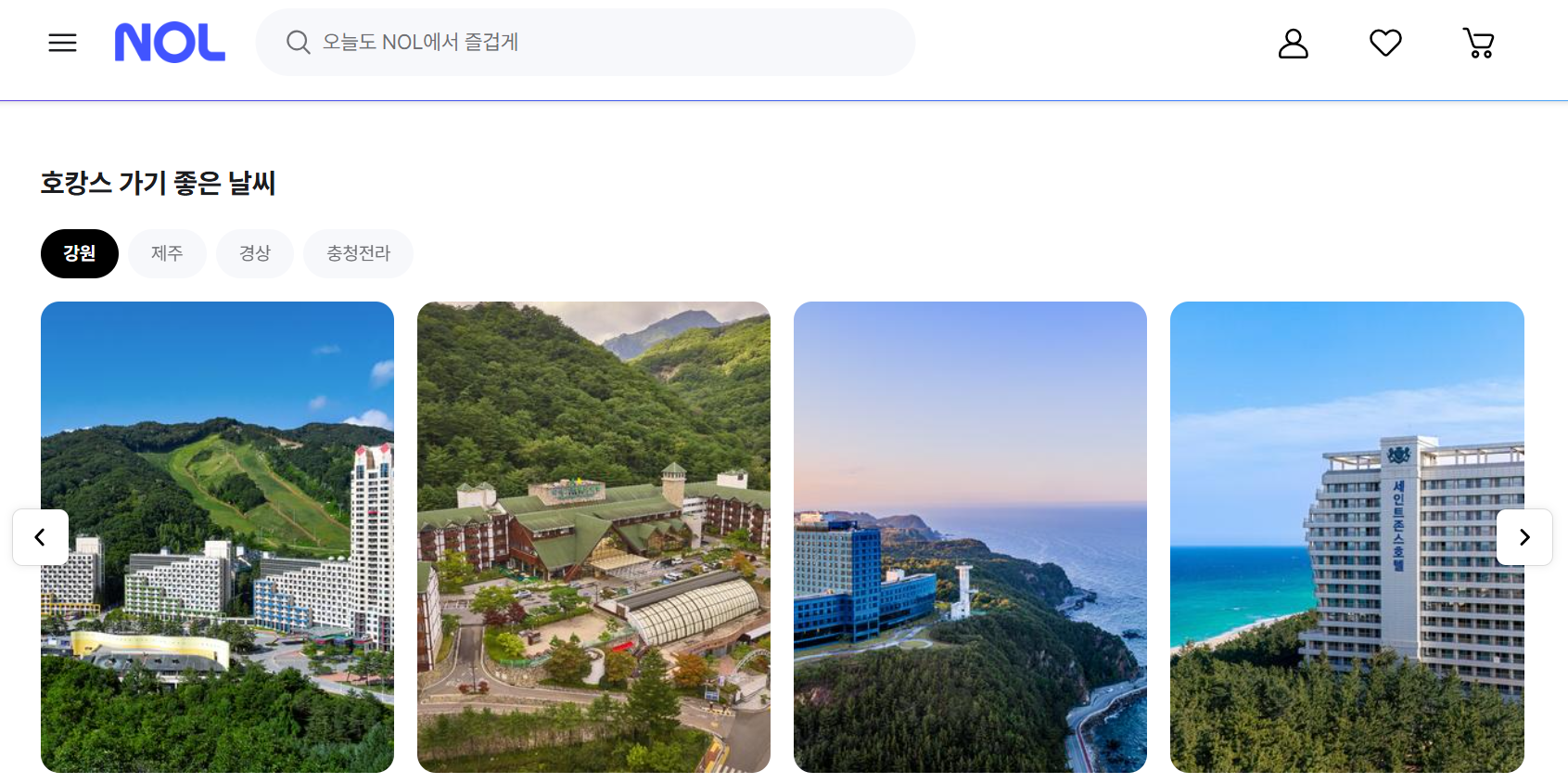The image size is (1568, 784).
Task: Open the user profile icon
Action: point(1293,43)
